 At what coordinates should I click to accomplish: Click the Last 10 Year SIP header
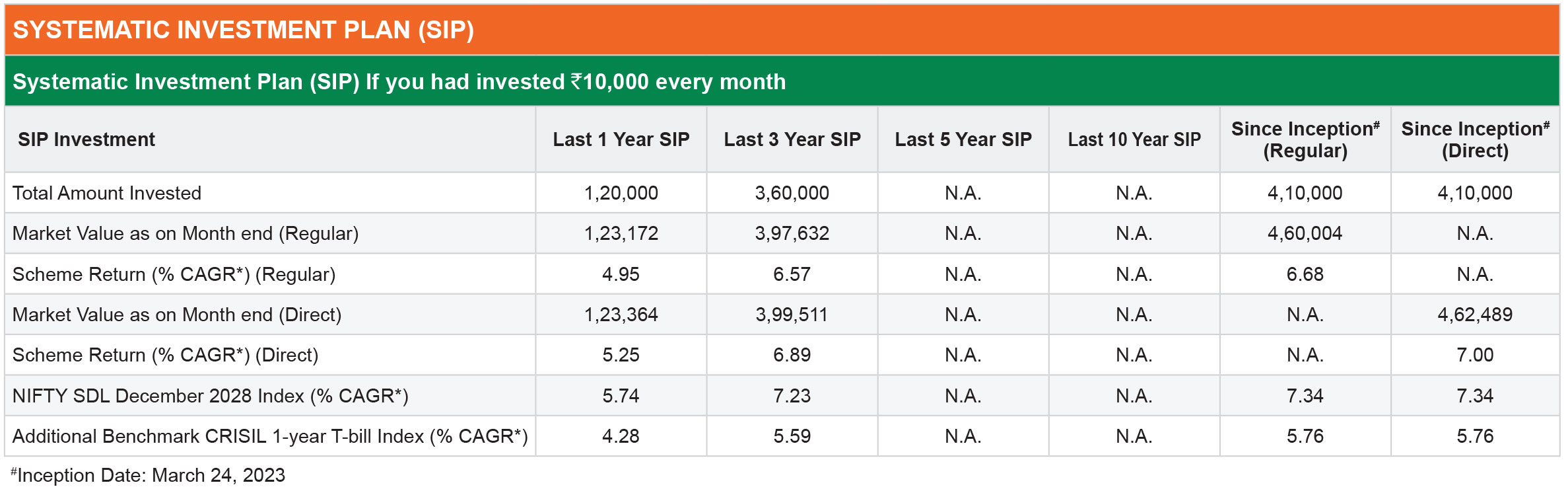(x=1134, y=139)
